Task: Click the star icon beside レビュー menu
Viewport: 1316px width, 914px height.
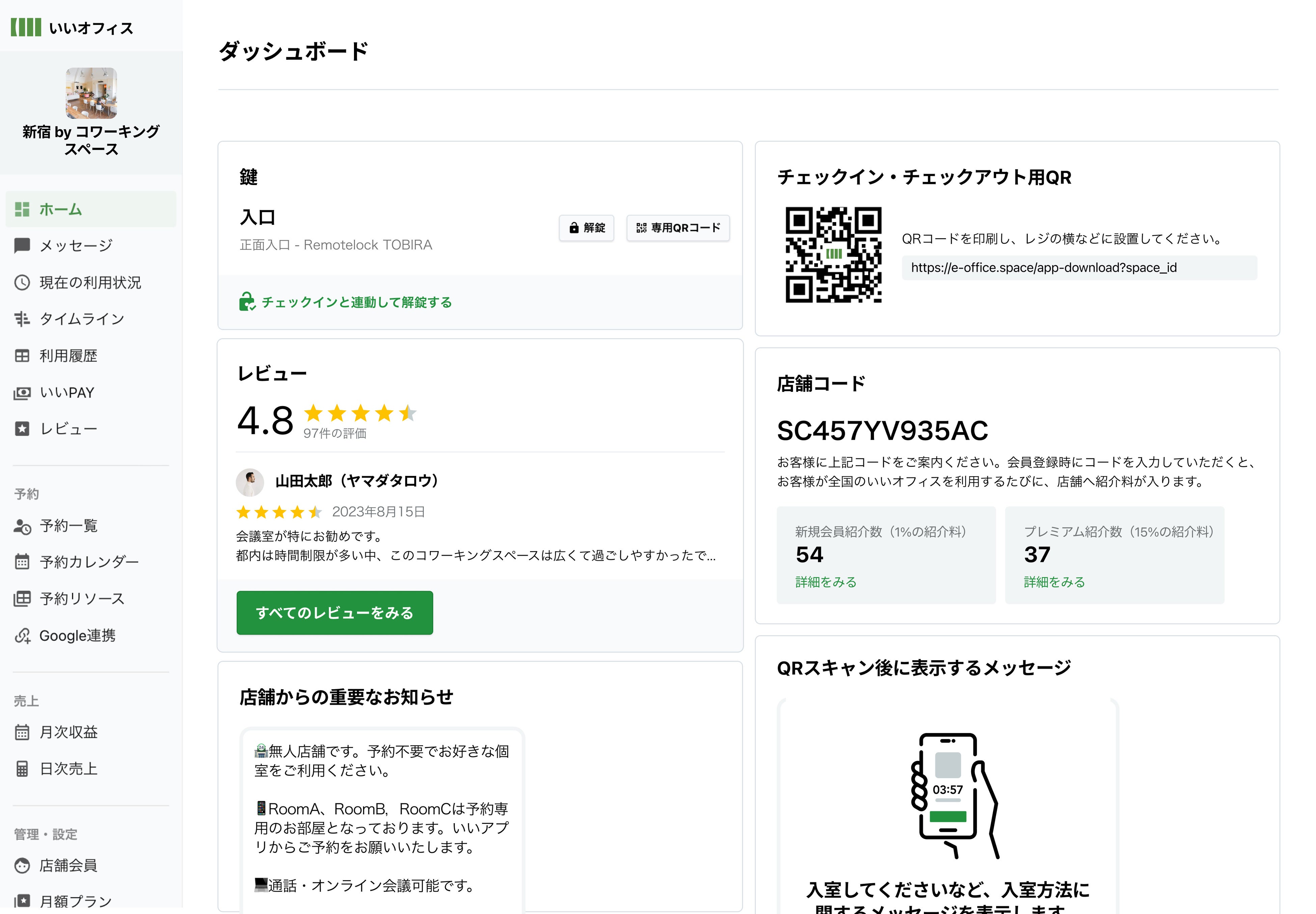Action: tap(22, 429)
